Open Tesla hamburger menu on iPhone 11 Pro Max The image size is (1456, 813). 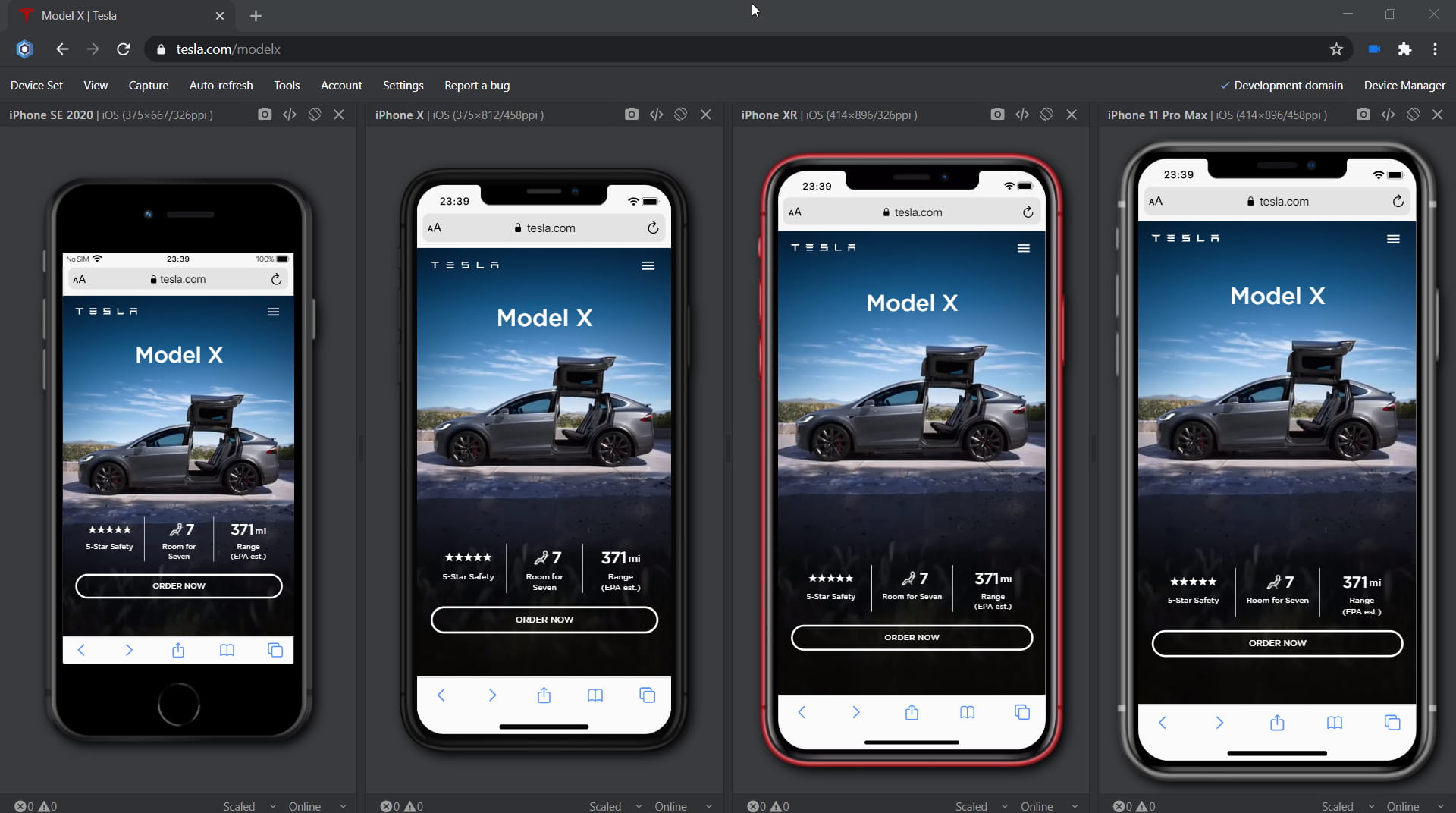[1393, 239]
